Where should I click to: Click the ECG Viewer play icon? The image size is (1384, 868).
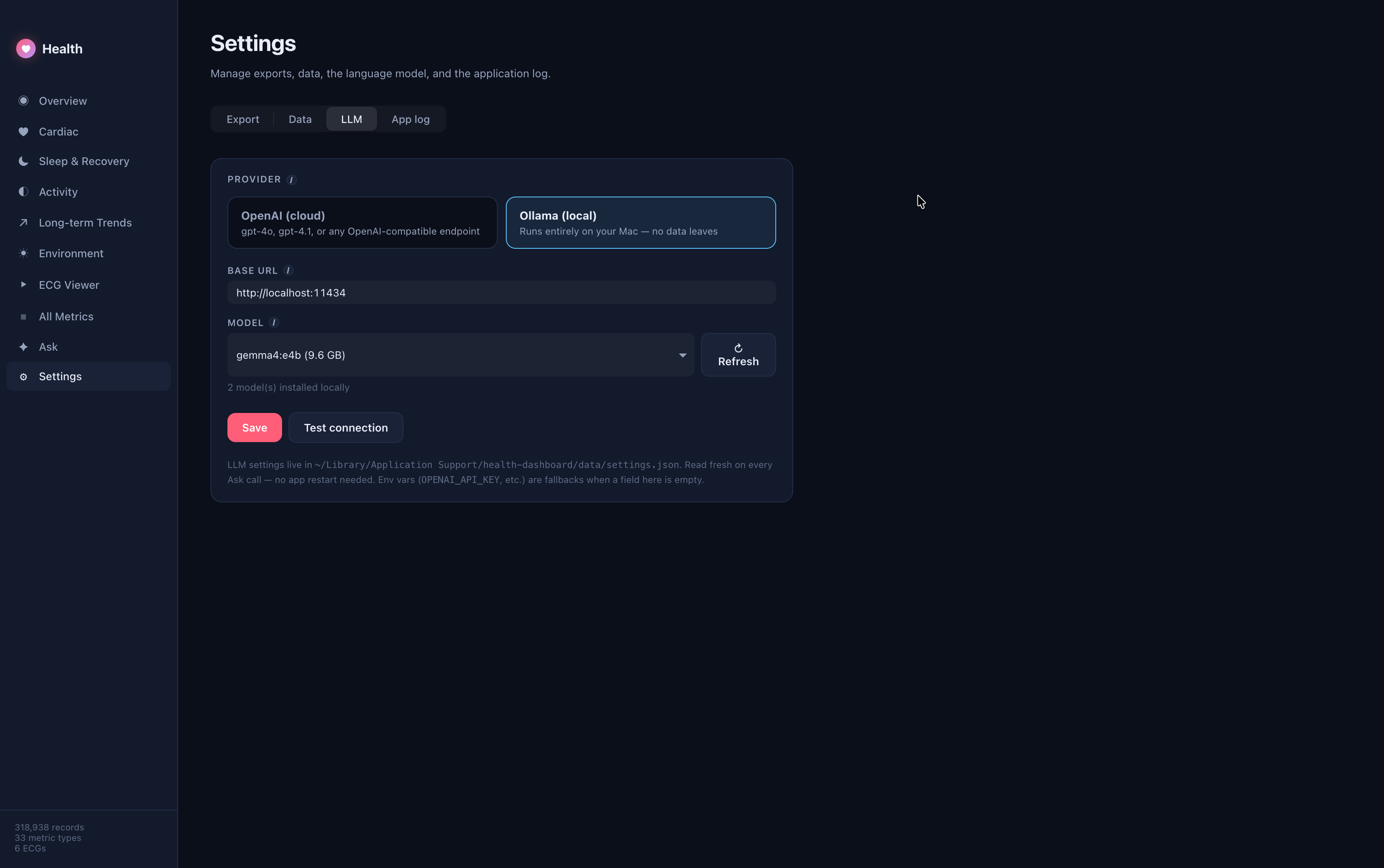click(x=23, y=284)
